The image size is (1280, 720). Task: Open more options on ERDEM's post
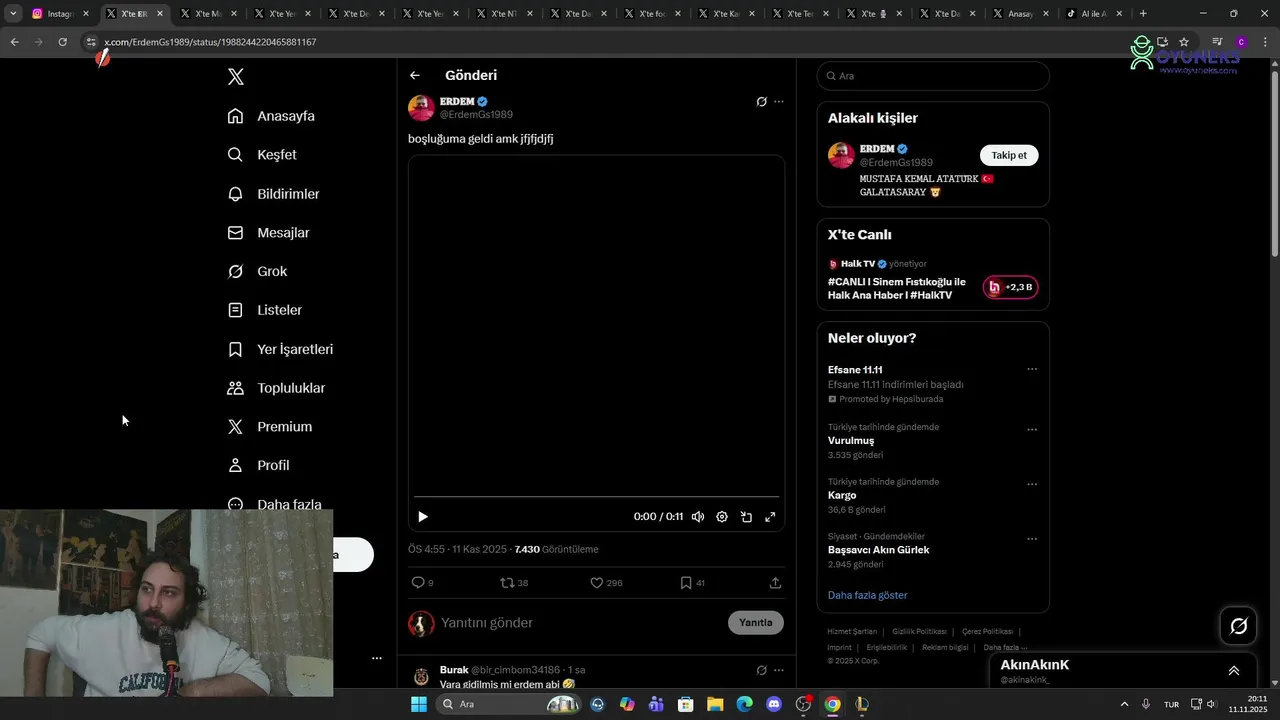(779, 102)
